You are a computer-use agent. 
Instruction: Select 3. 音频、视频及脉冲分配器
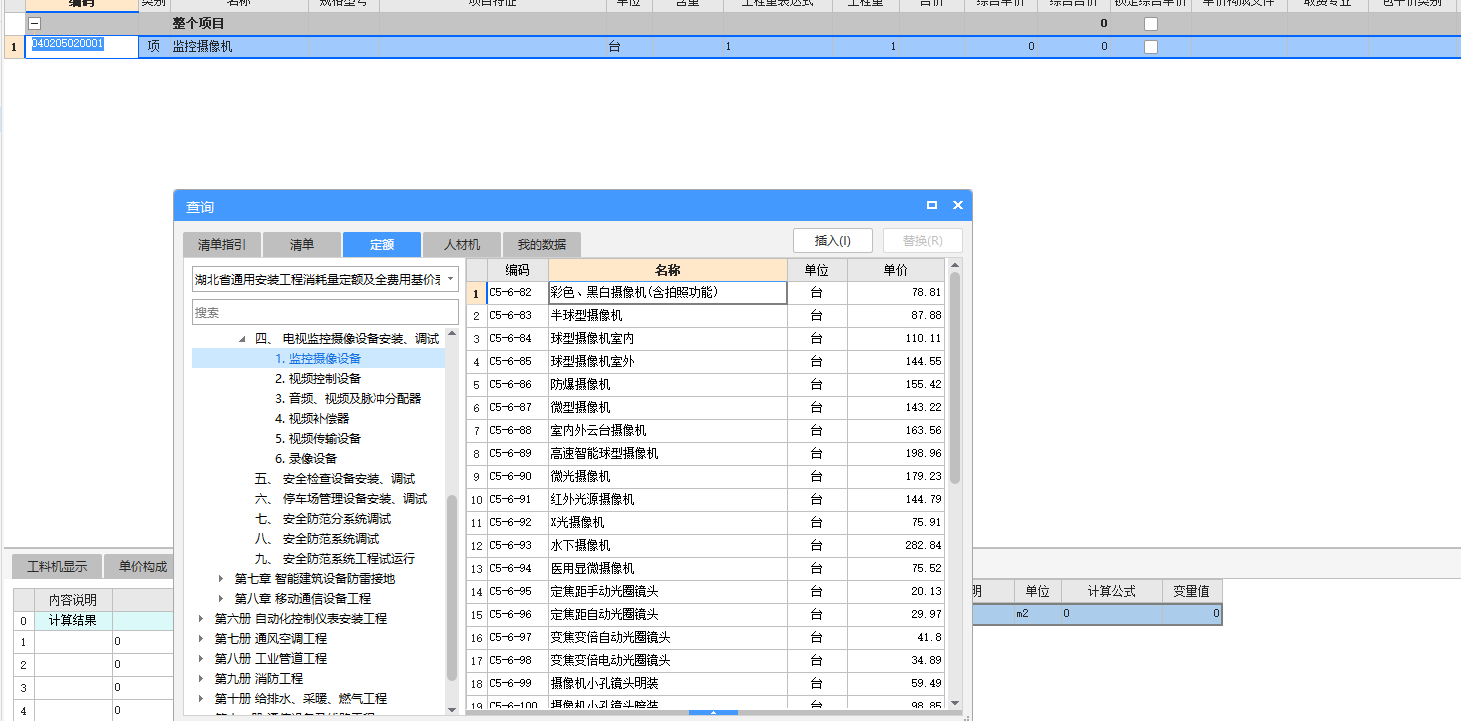coord(348,399)
